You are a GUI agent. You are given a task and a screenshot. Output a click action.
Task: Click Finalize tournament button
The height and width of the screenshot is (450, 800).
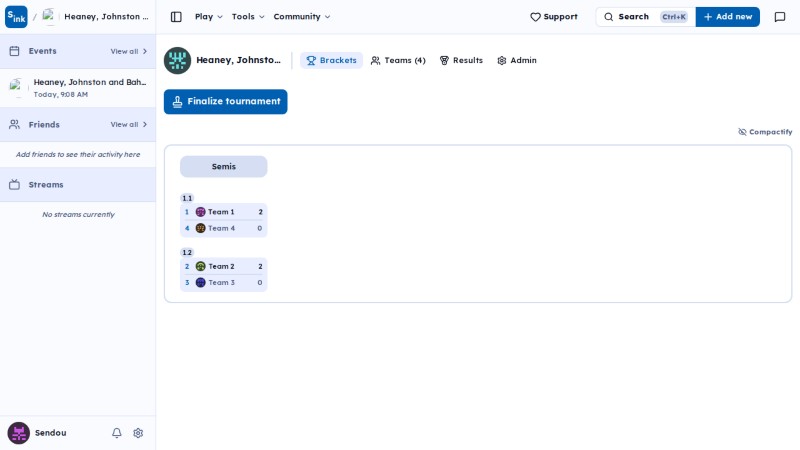pos(226,102)
